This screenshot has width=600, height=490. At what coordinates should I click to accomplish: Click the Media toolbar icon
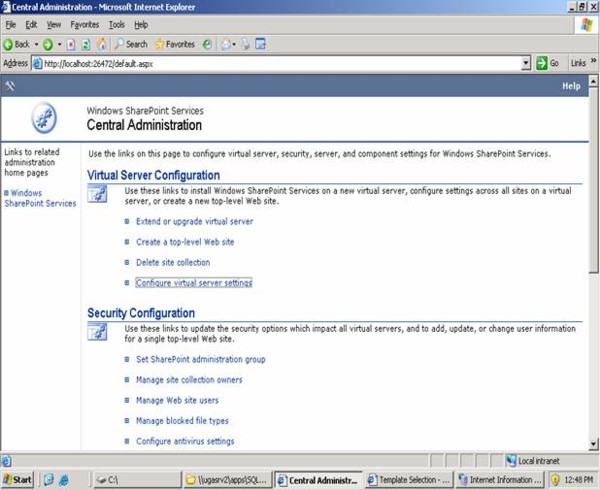(x=207, y=44)
